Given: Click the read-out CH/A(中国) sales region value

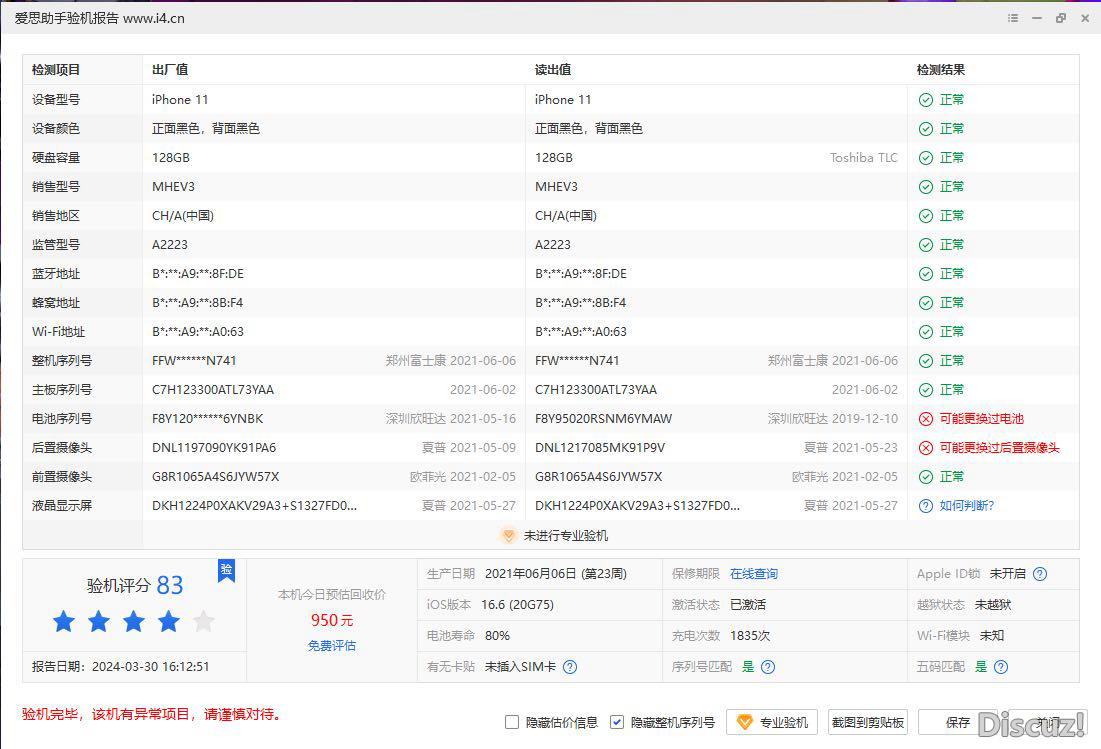Looking at the screenshot, I should coord(566,216).
